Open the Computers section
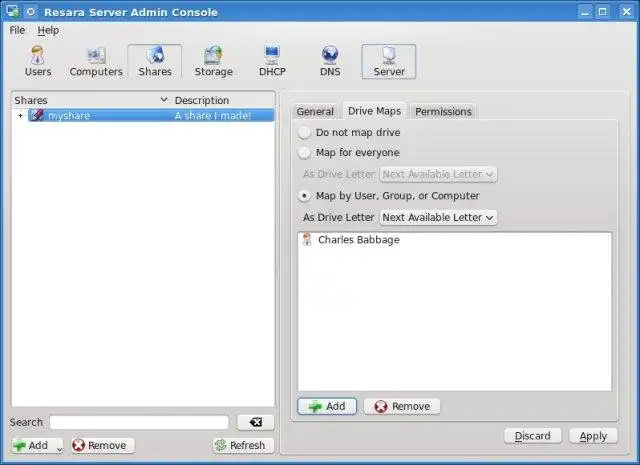Screen dimensions: 640x465 coord(96,61)
